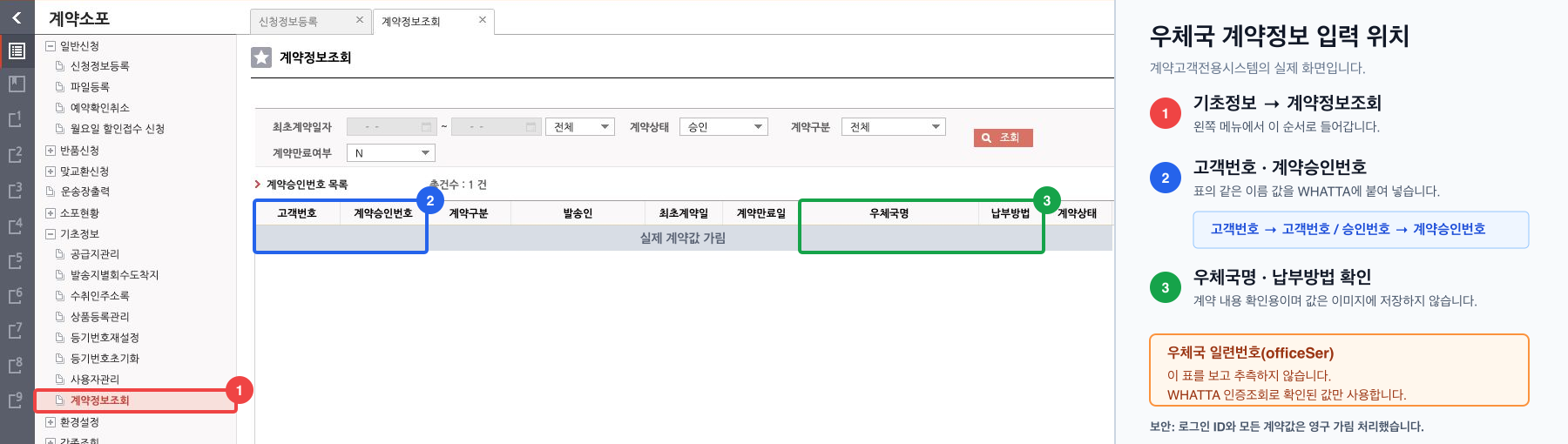This screenshot has height=444, width=1568.
Task: Run the 조회 search button
Action: tap(1004, 138)
